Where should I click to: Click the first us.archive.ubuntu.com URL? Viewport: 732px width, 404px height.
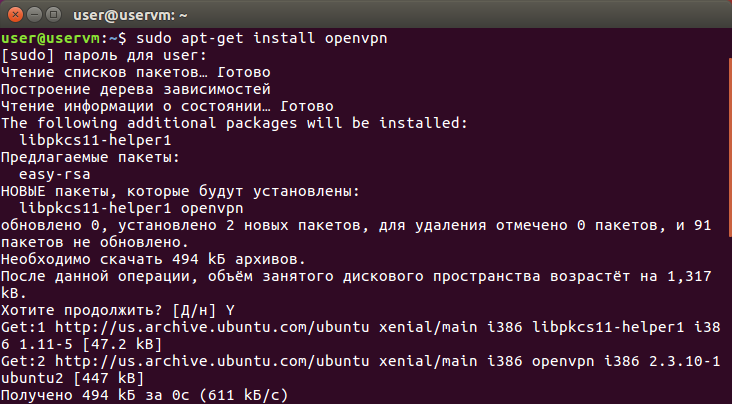pos(212,327)
